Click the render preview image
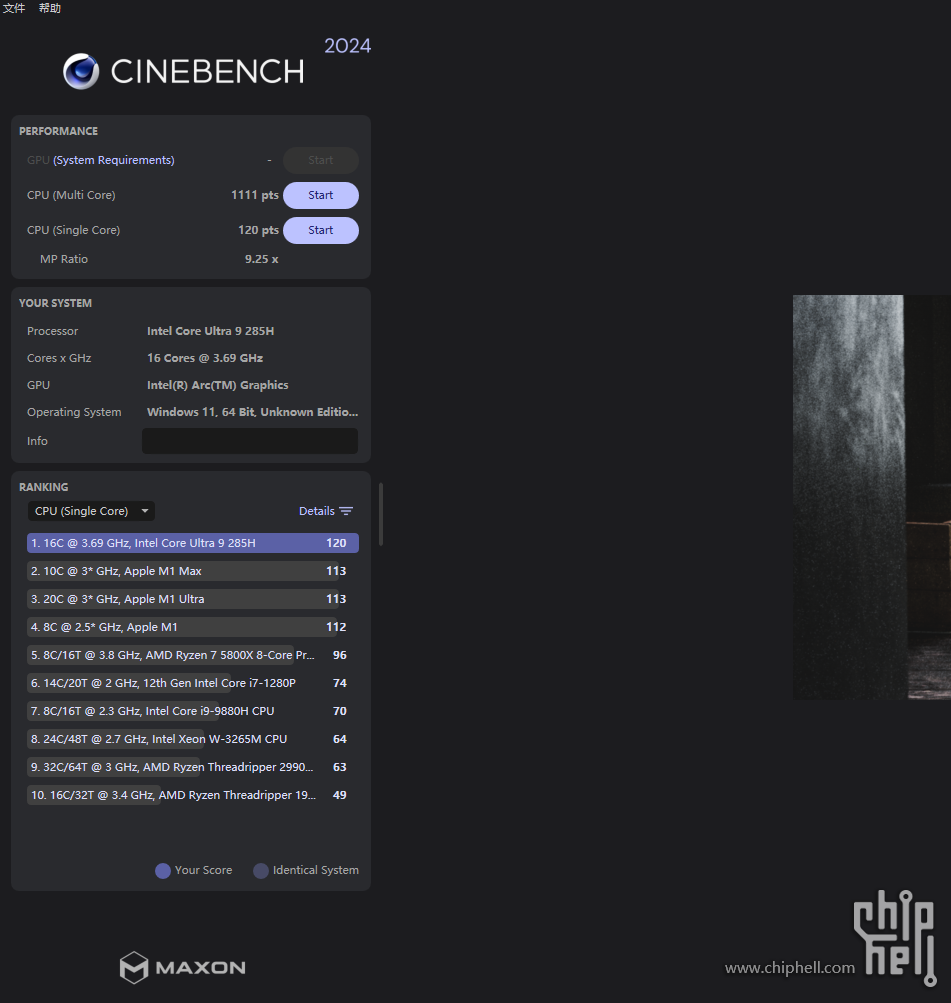Image resolution: width=951 pixels, height=1003 pixels. [x=872, y=497]
